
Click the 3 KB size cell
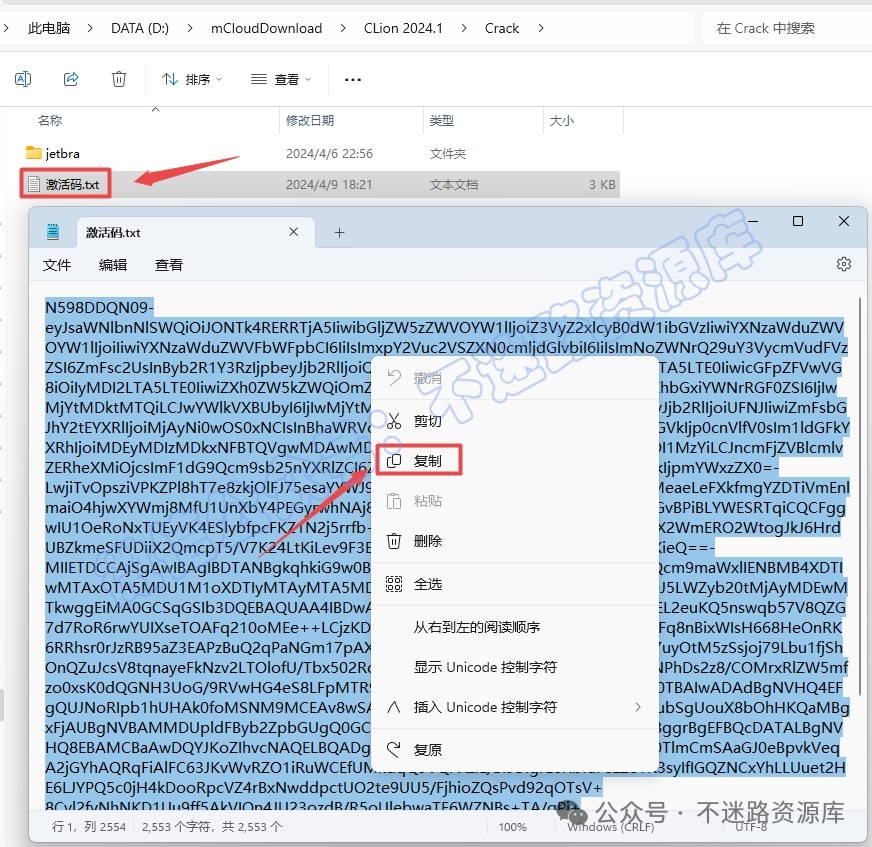(602, 185)
